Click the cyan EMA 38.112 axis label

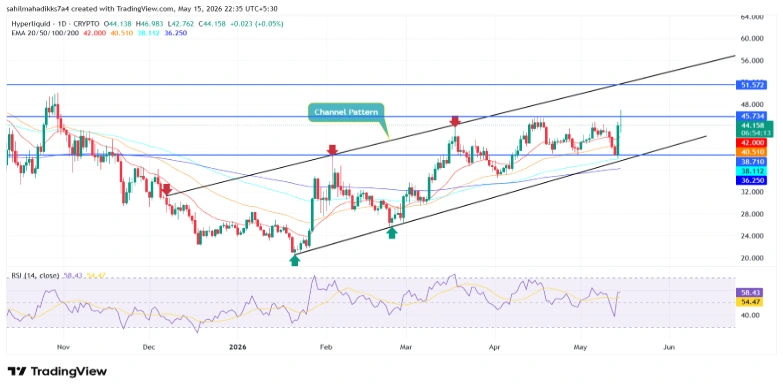point(751,171)
